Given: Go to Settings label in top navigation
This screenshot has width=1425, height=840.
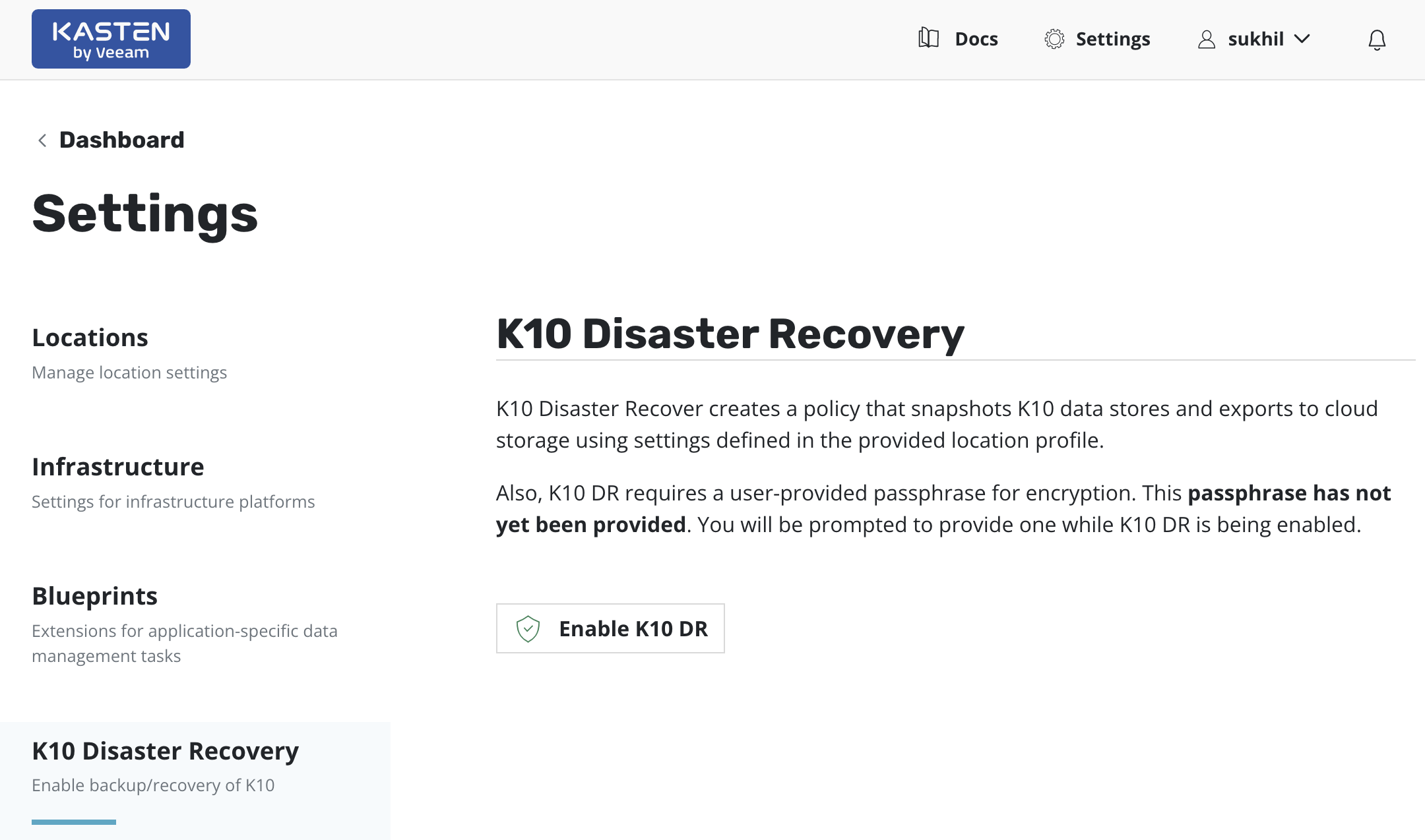Looking at the screenshot, I should point(1112,40).
